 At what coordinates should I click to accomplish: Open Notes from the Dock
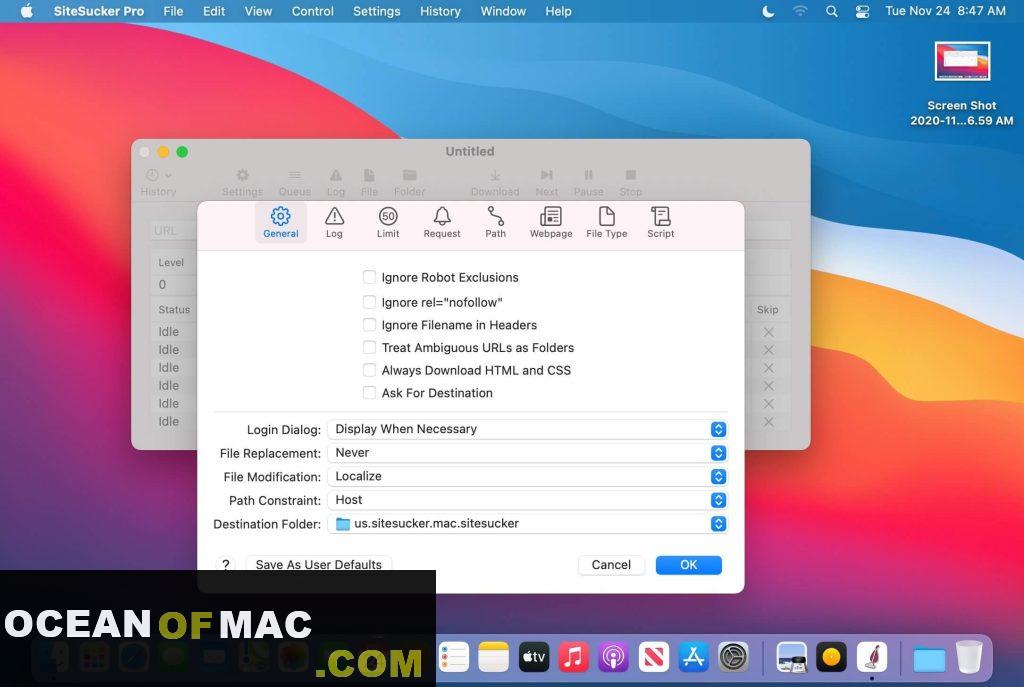[494, 656]
